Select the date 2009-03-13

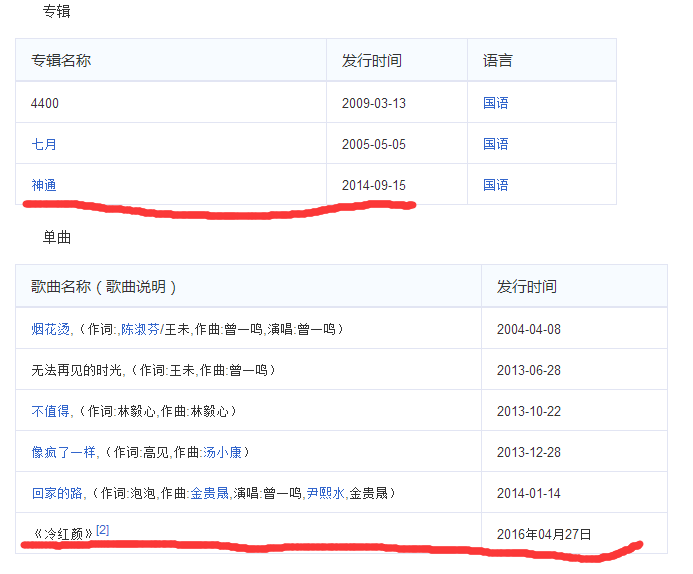(373, 103)
